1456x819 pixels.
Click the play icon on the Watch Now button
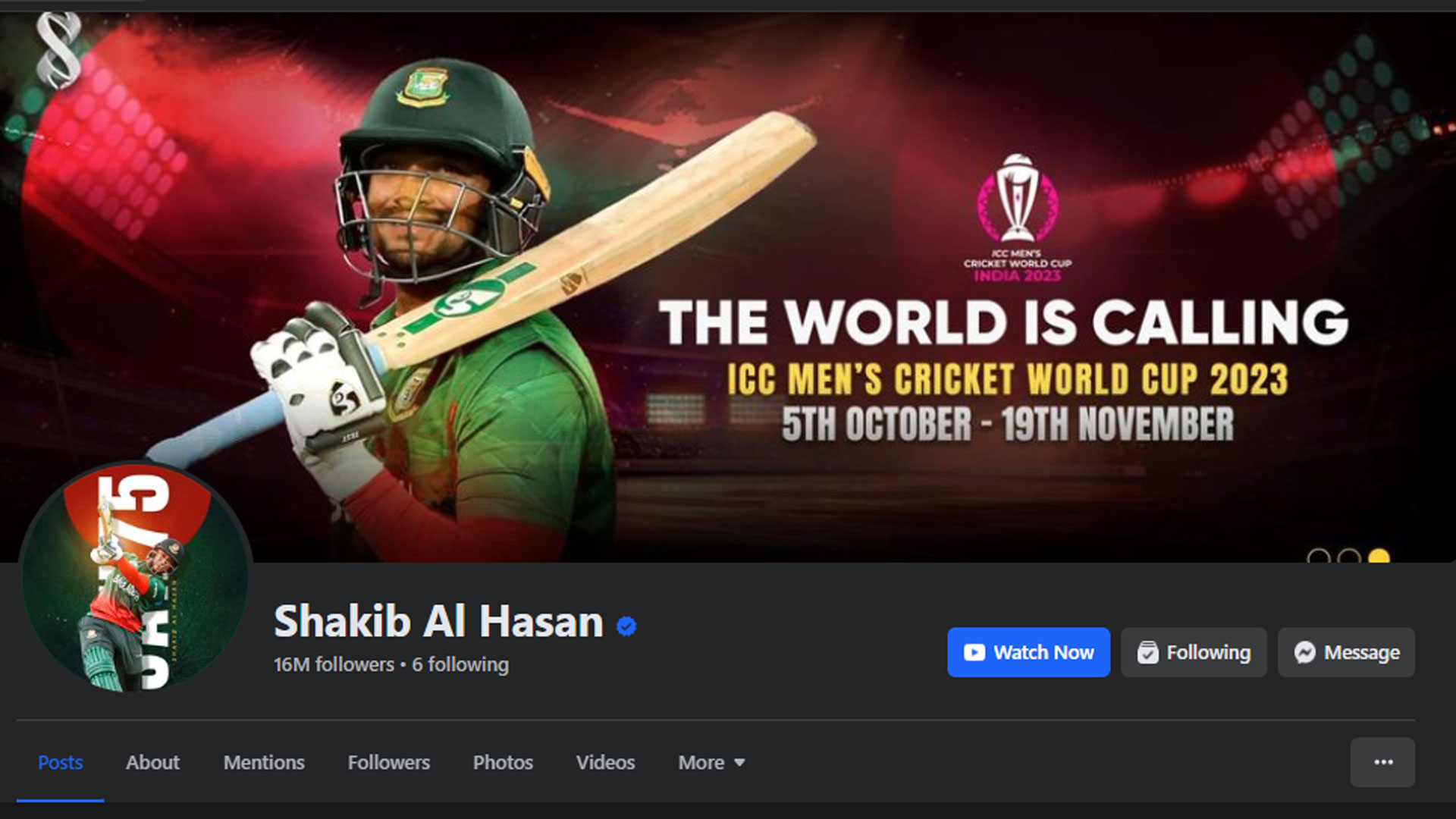(974, 652)
